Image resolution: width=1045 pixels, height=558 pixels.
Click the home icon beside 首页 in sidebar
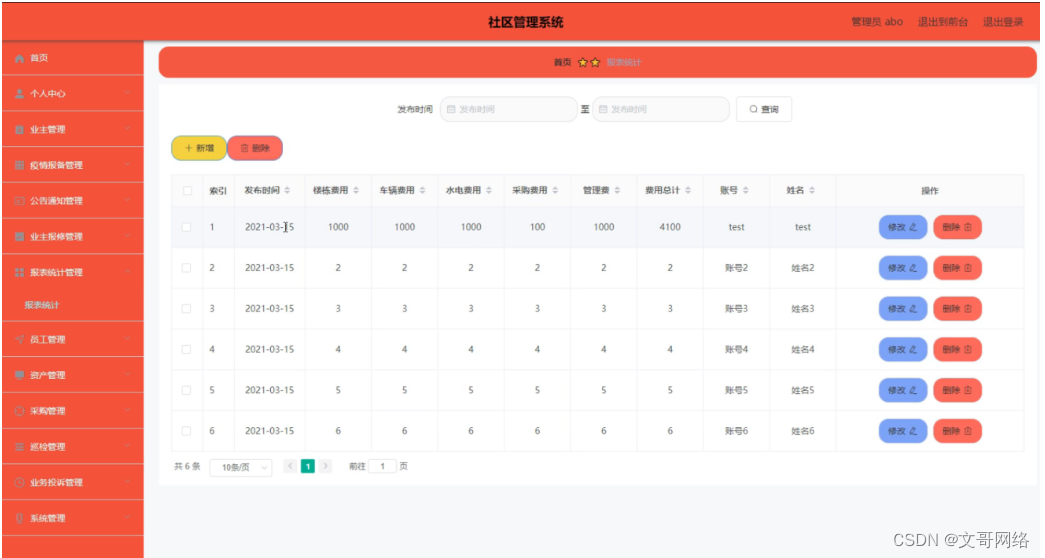click(19, 58)
